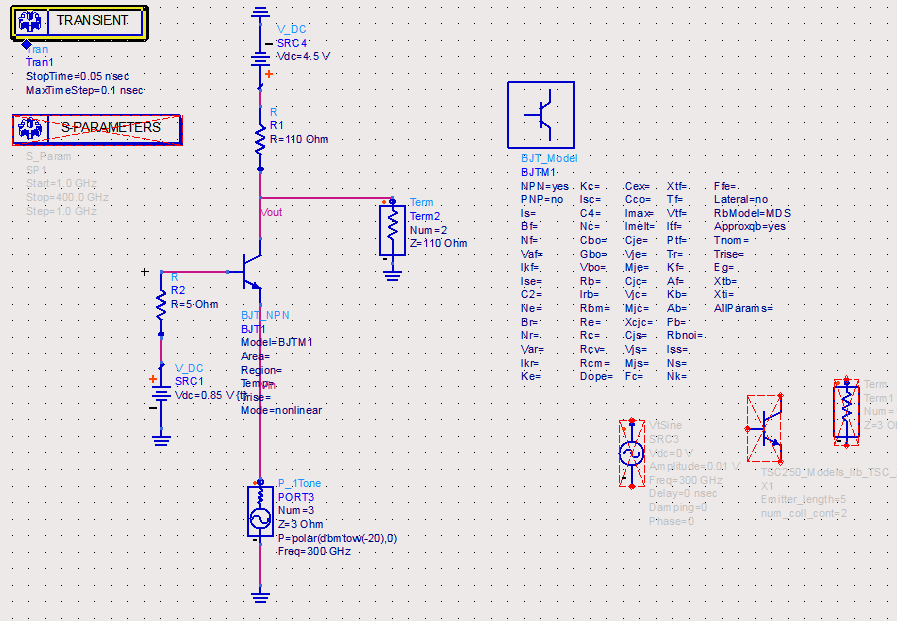897x621 pixels.
Task: Click the R=110 Ohm value of R1
Action: 299,140
